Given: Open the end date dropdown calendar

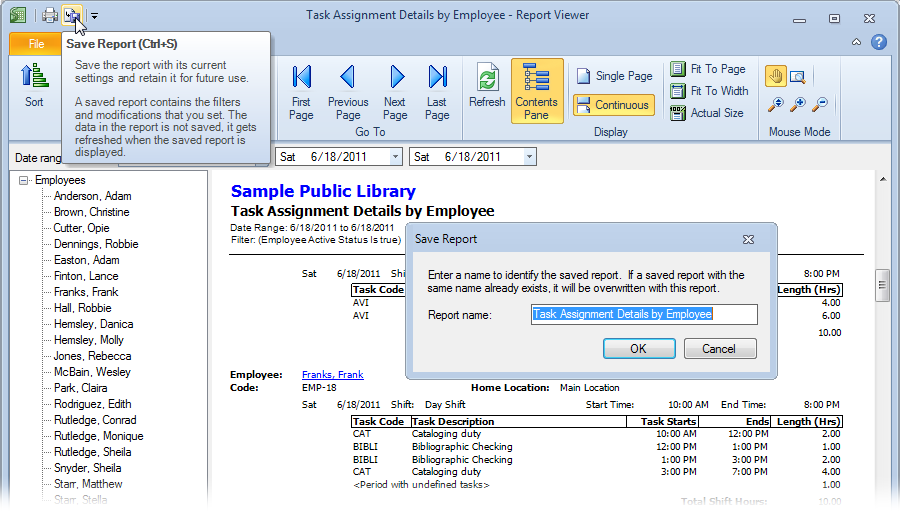Looking at the screenshot, I should 529,157.
